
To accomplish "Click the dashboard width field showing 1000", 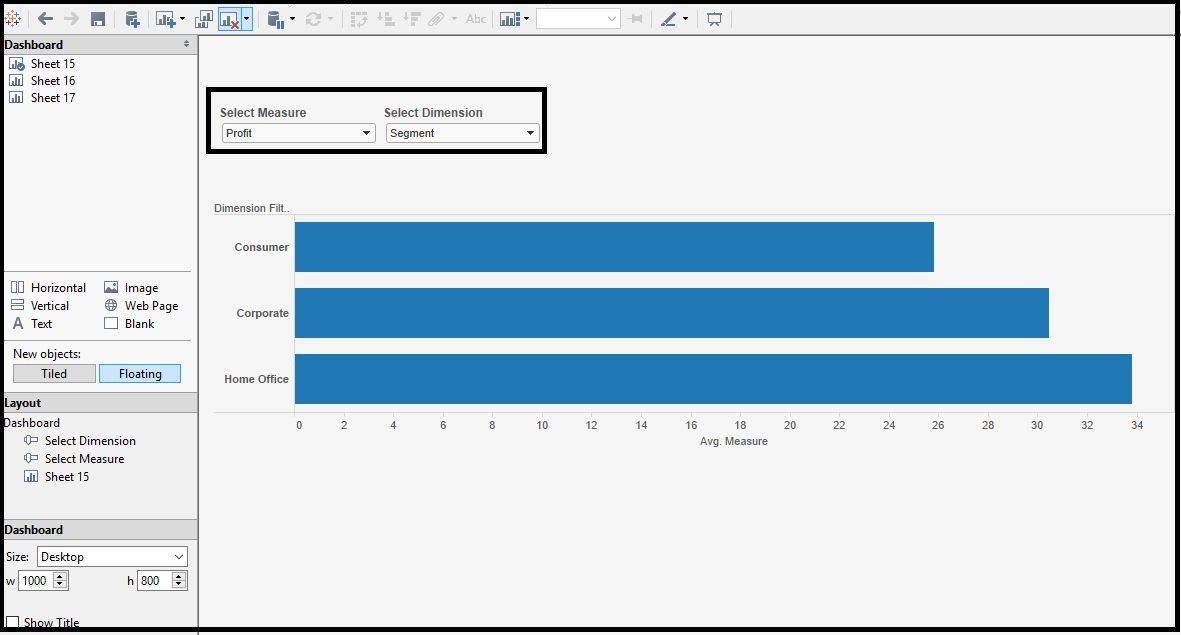I will point(38,580).
